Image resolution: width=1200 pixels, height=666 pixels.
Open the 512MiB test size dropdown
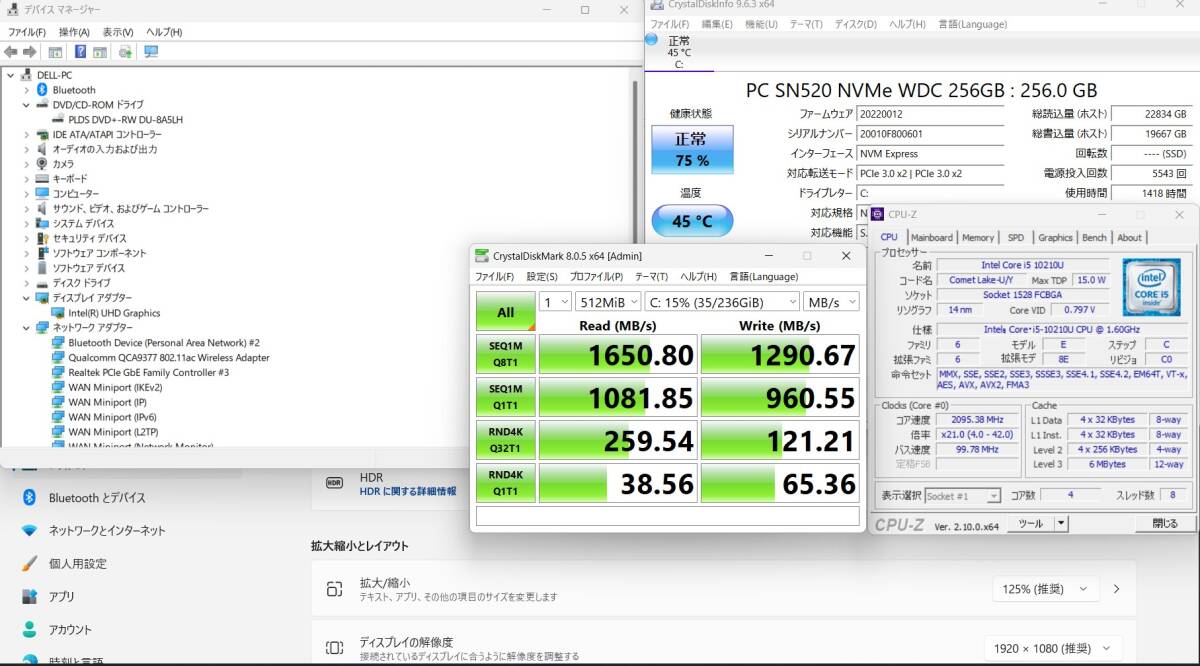pos(608,302)
